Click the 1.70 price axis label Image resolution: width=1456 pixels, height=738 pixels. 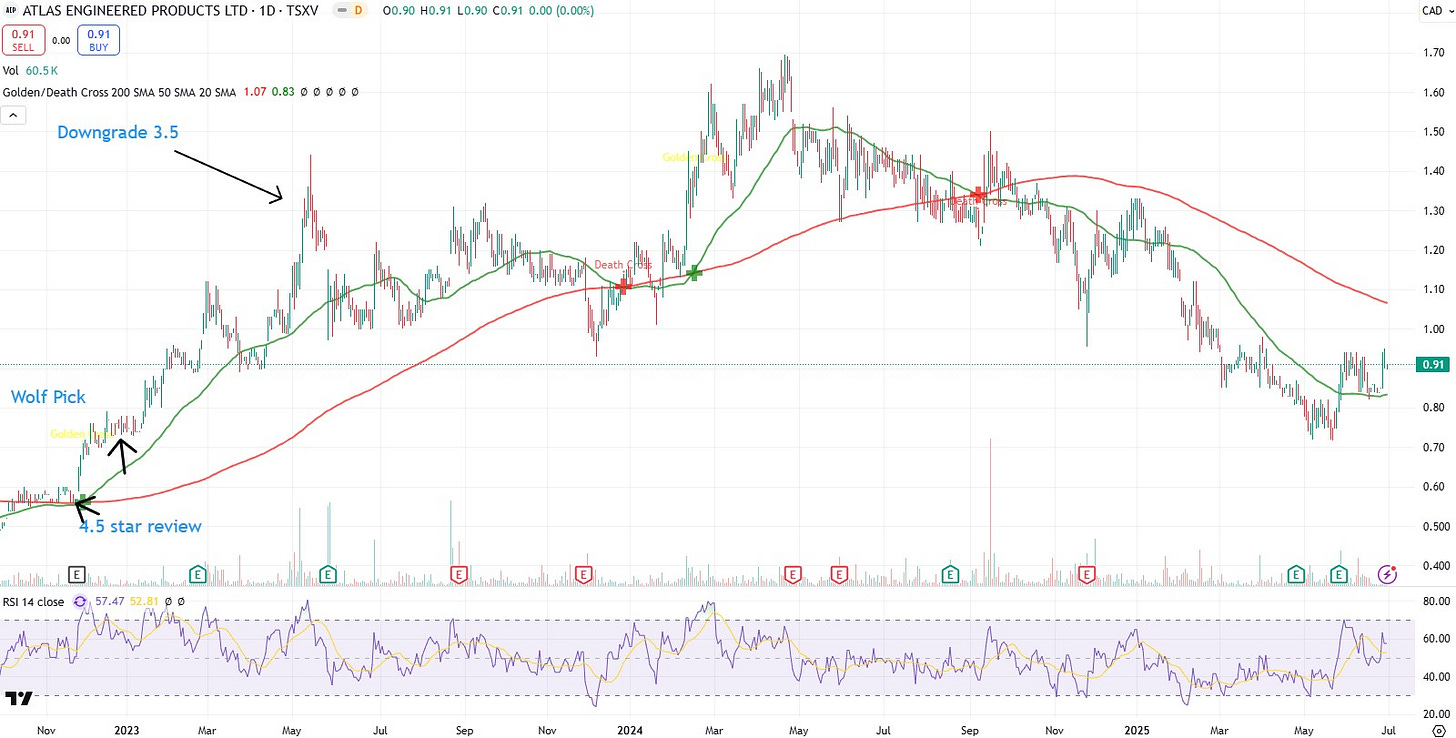(1432, 53)
